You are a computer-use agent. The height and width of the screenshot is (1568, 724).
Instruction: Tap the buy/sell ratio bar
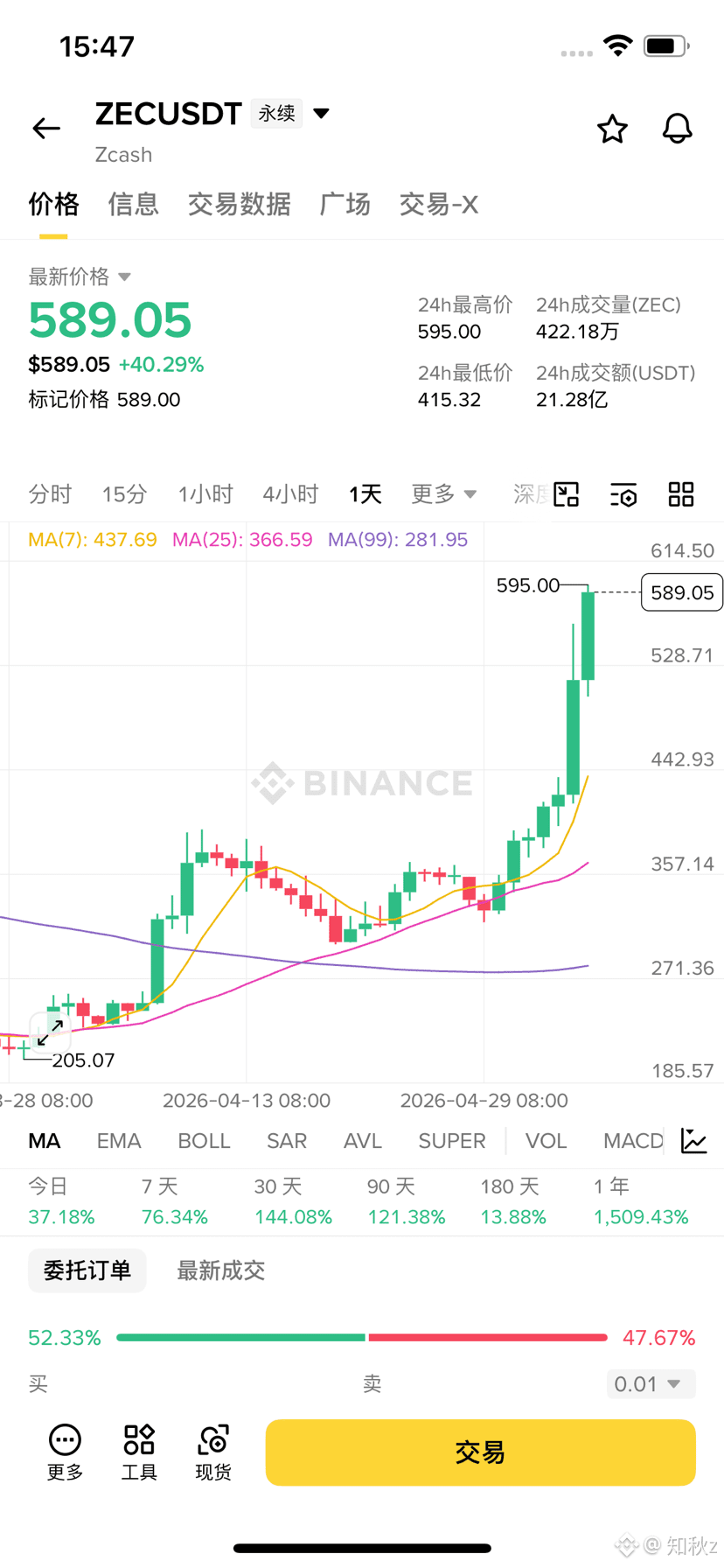tap(362, 1338)
